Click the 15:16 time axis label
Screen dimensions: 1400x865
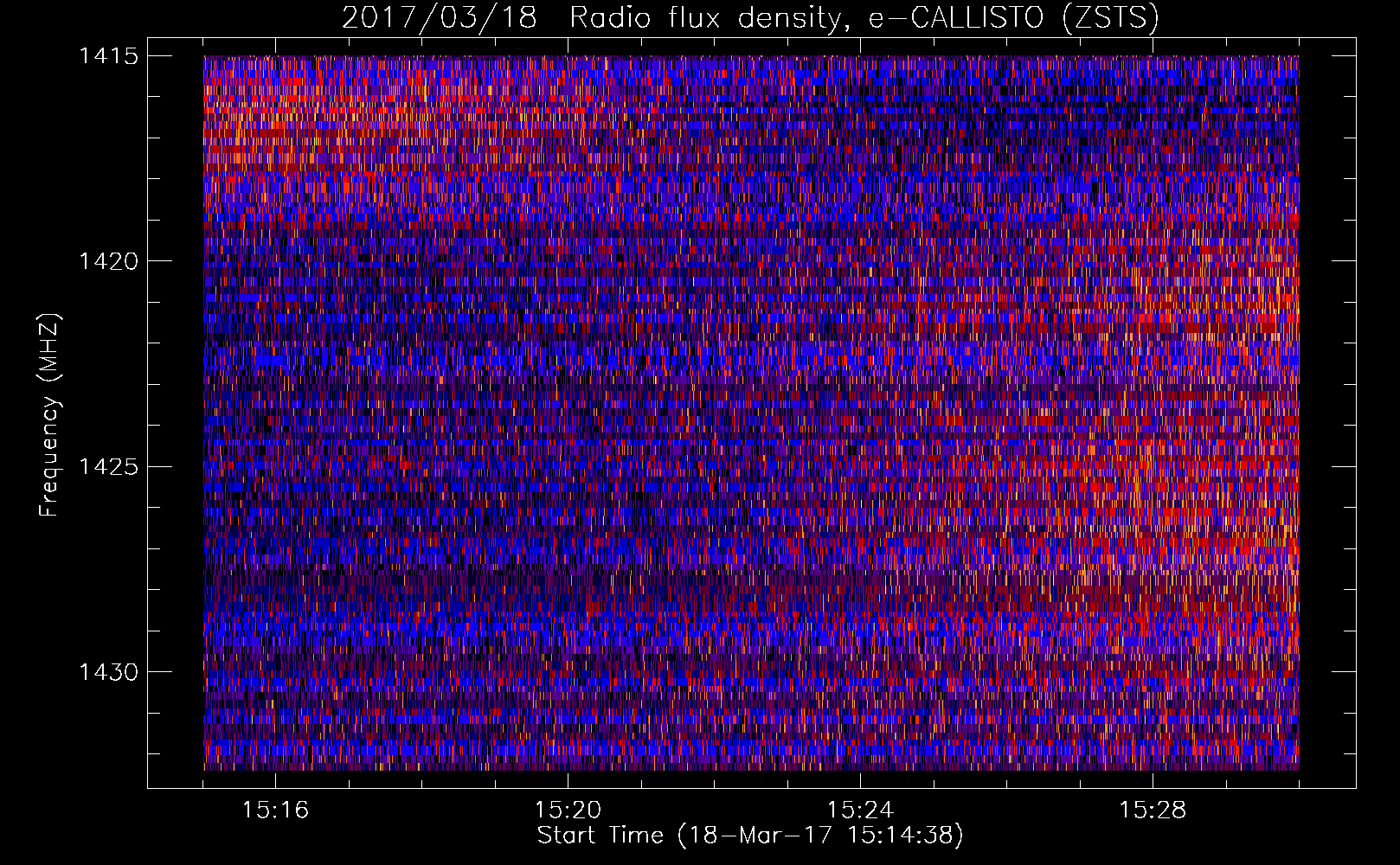pos(275,811)
